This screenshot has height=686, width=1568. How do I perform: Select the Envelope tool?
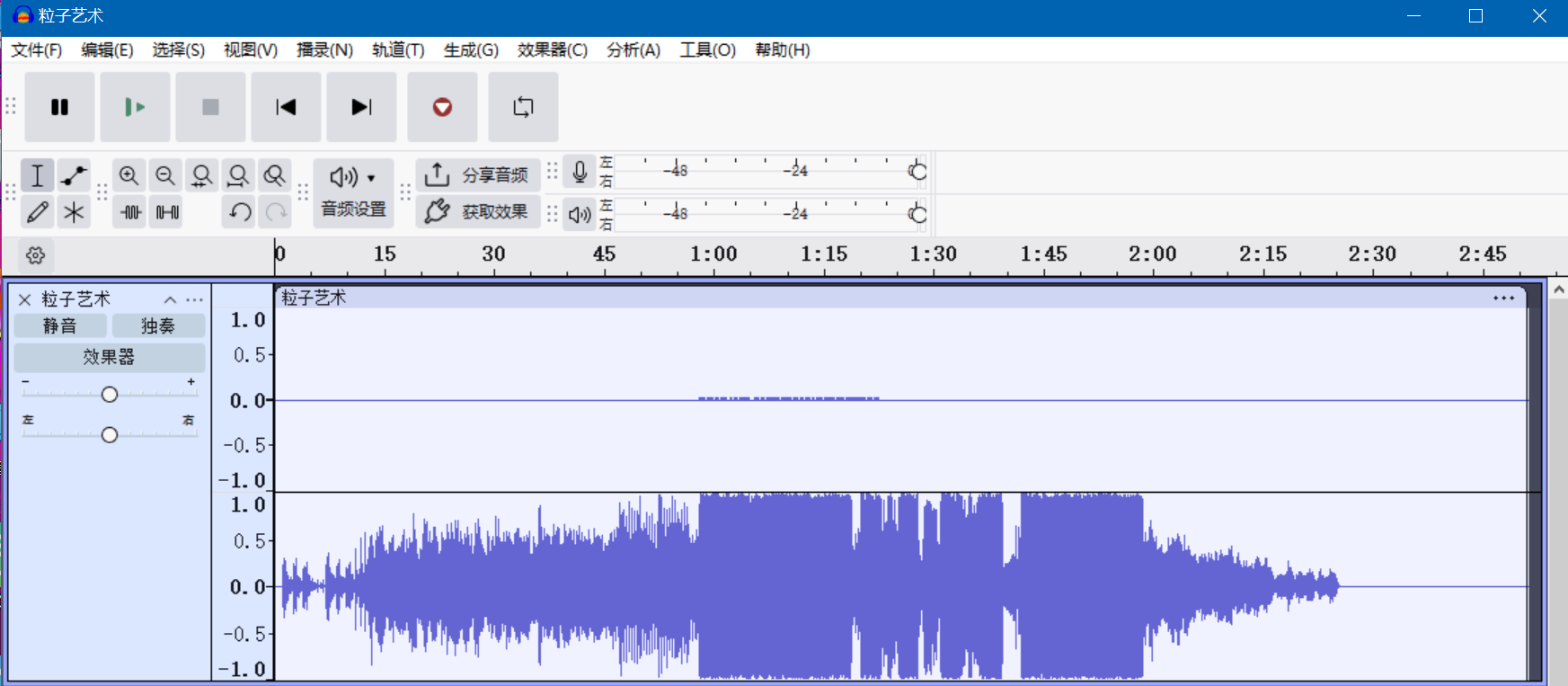click(74, 175)
